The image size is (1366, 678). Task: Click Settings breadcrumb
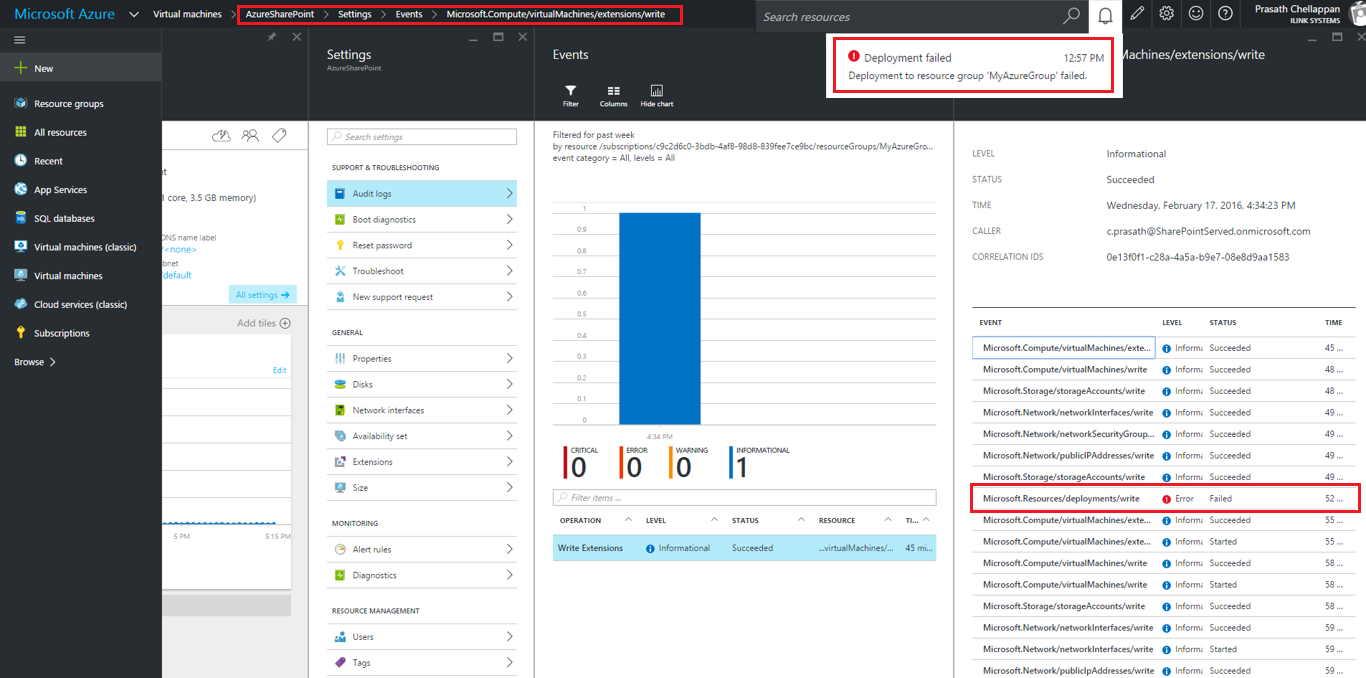[x=355, y=15]
